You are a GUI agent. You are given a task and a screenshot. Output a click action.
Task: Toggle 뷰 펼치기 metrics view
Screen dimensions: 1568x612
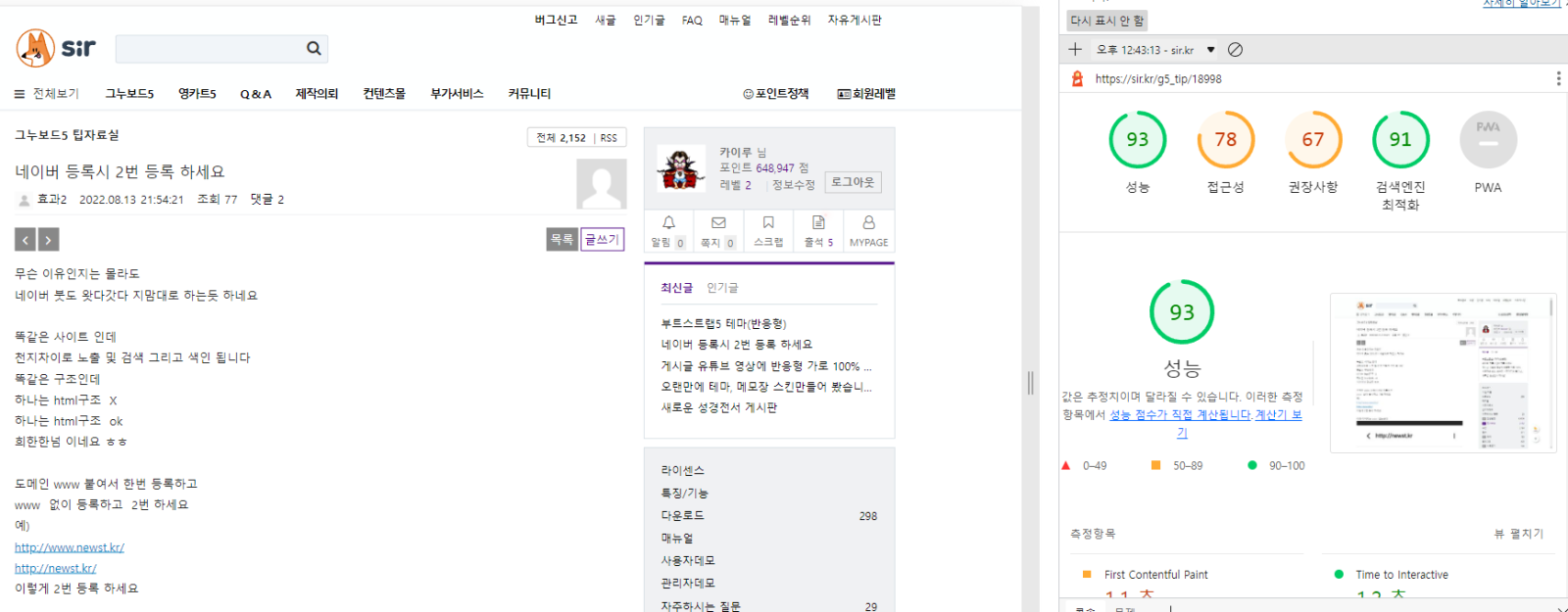[x=1518, y=534]
